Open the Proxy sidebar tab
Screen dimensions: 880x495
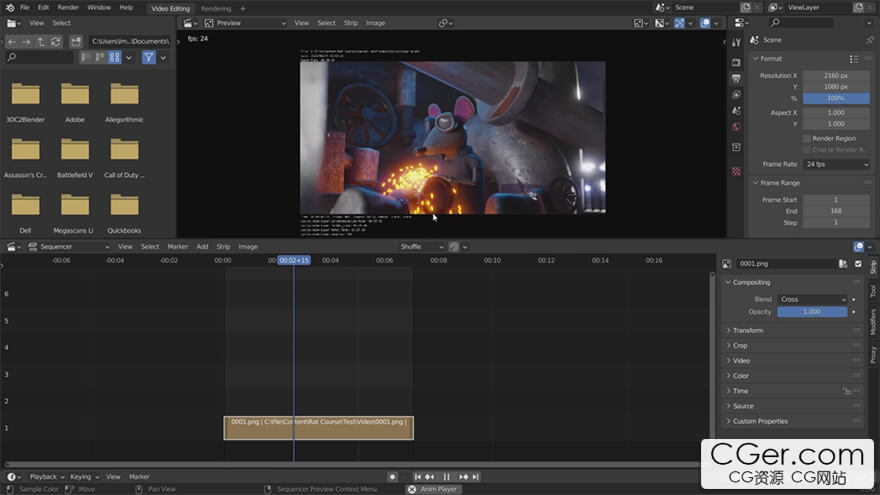(x=873, y=355)
